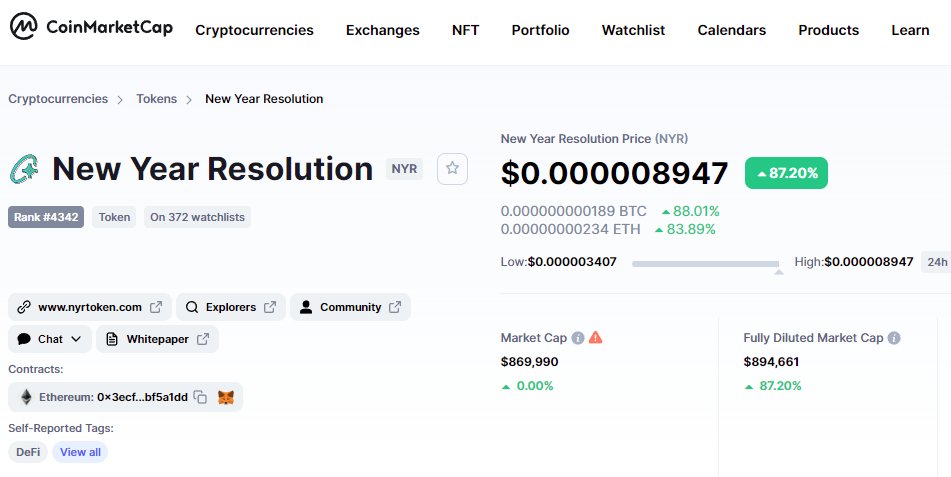This screenshot has width=951, height=477.
Task: Click the low-high price range bar
Action: [x=706, y=264]
